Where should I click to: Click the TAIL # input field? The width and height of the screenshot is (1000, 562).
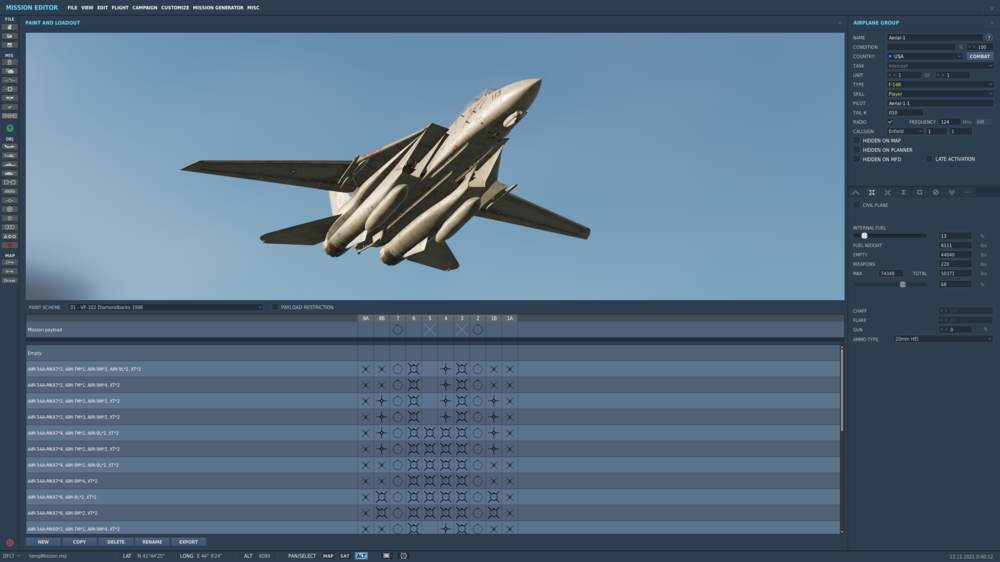[905, 112]
